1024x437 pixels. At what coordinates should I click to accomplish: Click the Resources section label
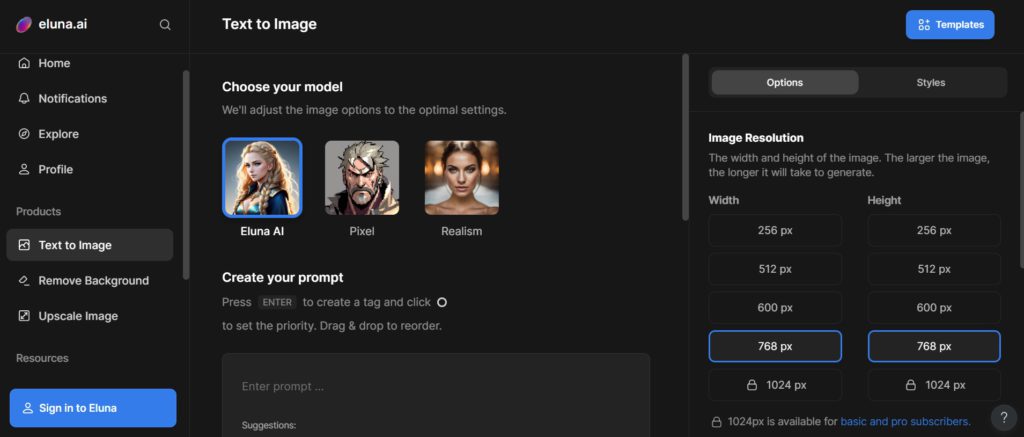pyautogui.click(x=42, y=358)
